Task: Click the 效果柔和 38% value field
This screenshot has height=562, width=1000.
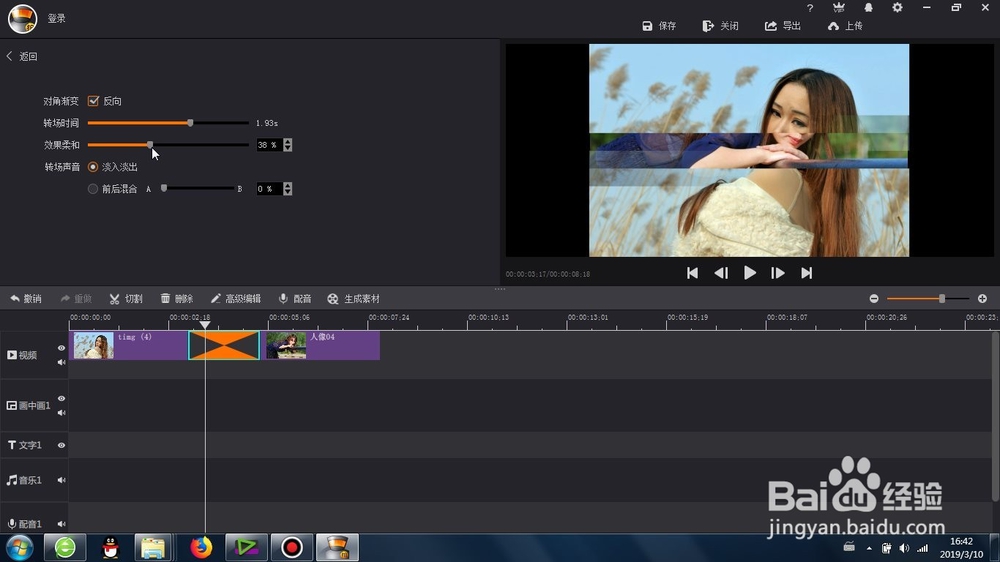Action: pos(268,145)
